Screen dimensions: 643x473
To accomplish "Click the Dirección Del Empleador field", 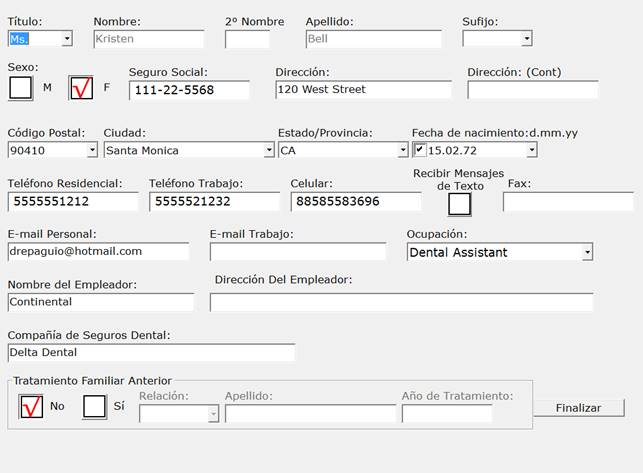I will (401, 302).
